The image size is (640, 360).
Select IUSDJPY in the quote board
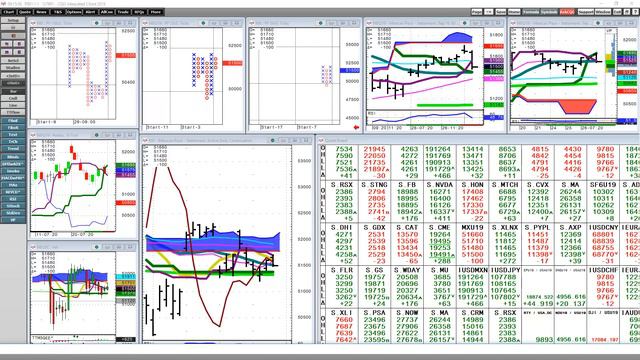click(x=505, y=270)
